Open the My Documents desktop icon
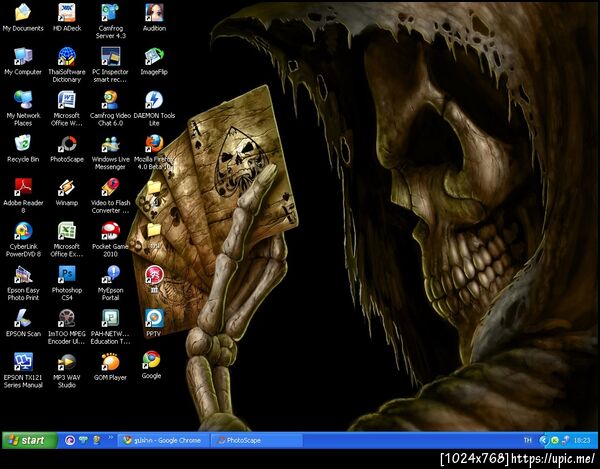 [23, 17]
